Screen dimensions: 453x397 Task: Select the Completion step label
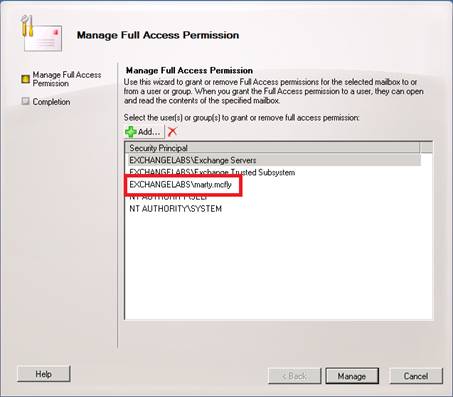pos(51,102)
